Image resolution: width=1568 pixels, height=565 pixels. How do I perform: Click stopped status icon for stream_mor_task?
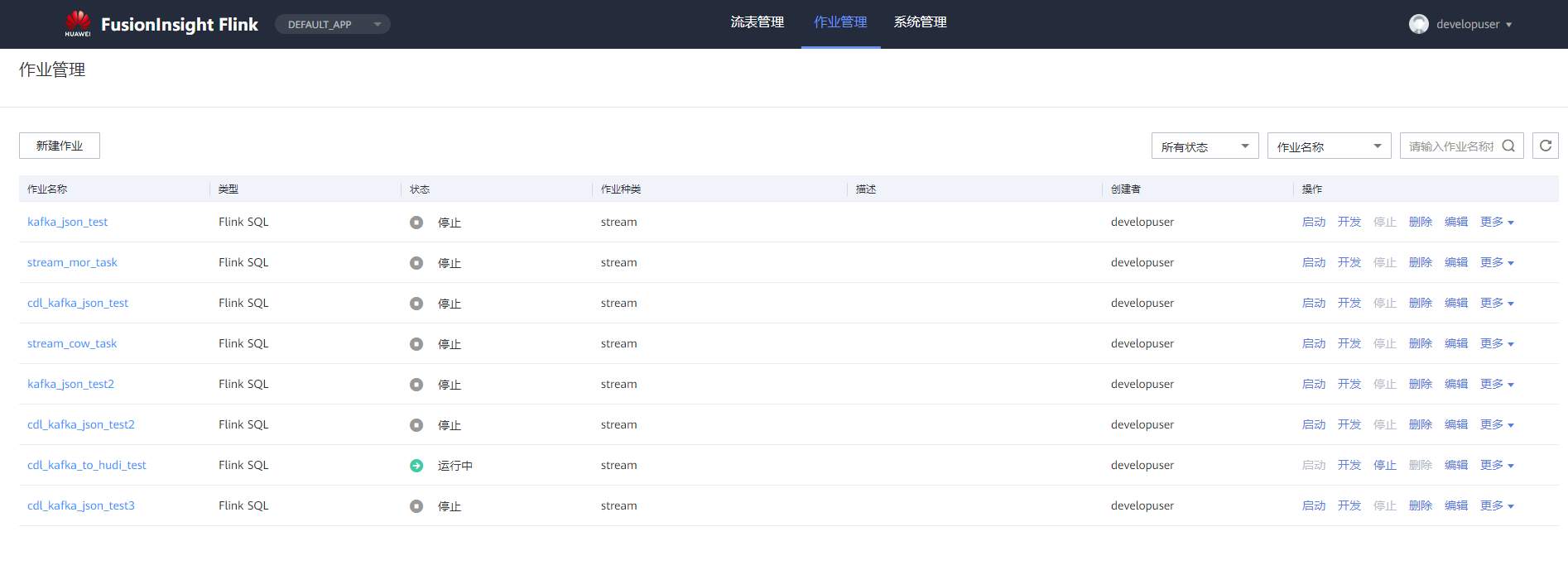point(416,263)
